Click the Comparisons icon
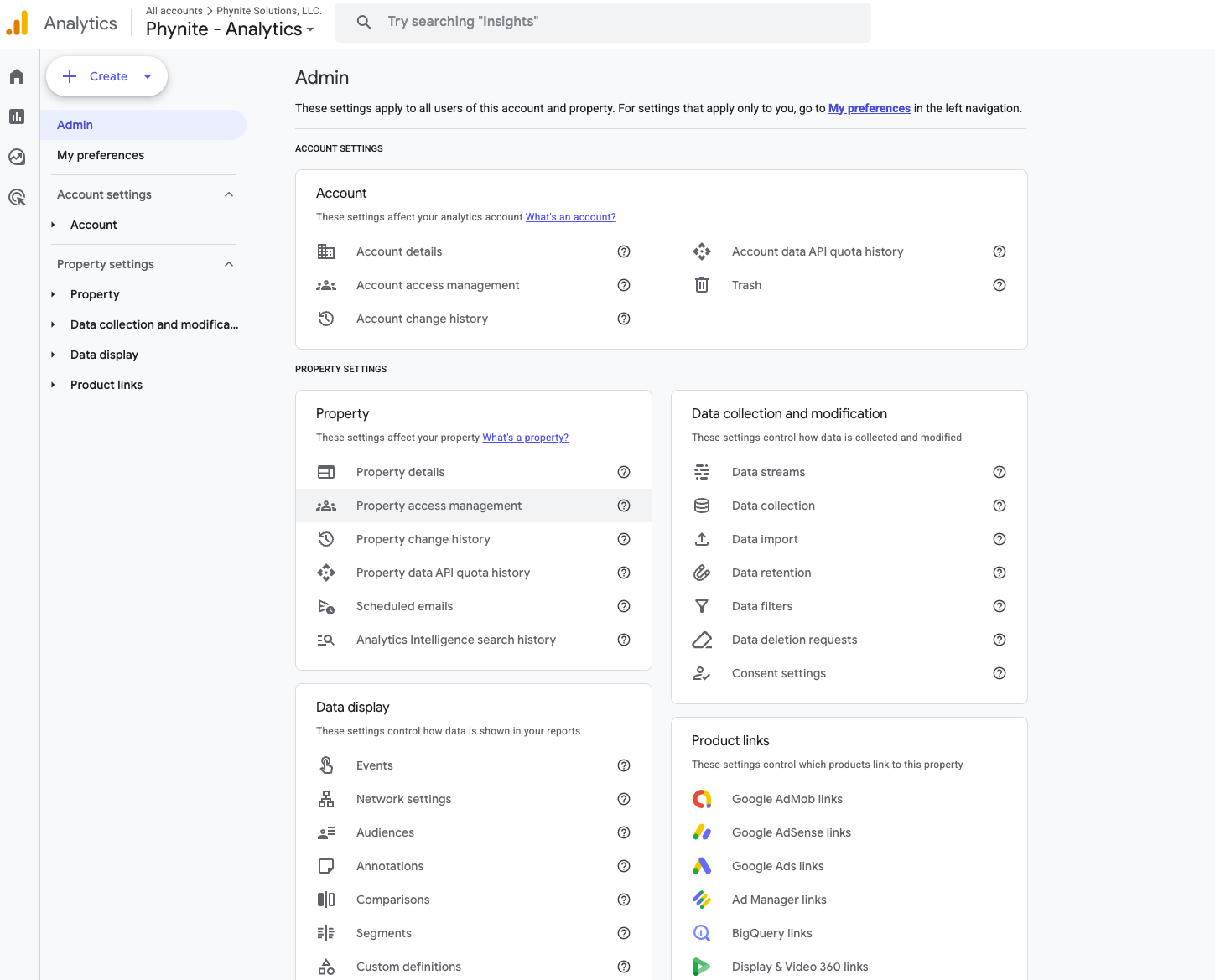Screen dimensions: 1215x980 (326, 900)
